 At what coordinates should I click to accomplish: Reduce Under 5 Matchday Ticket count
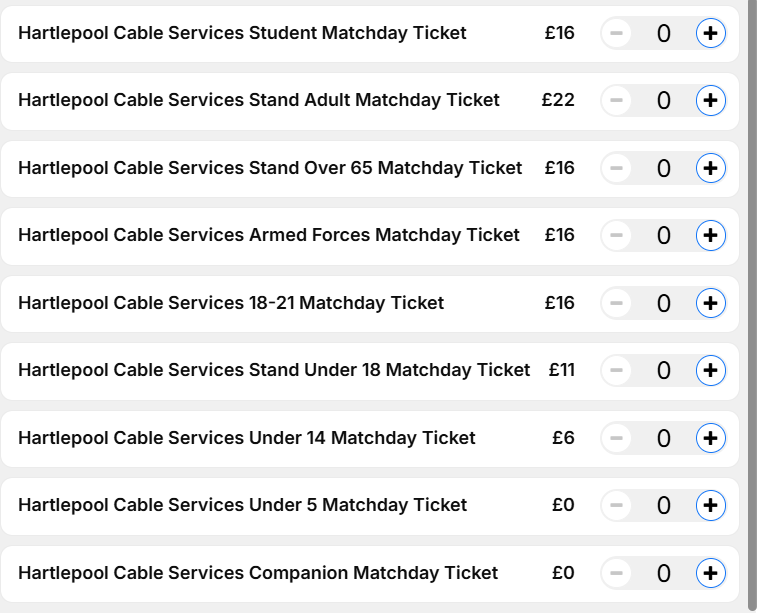616,505
